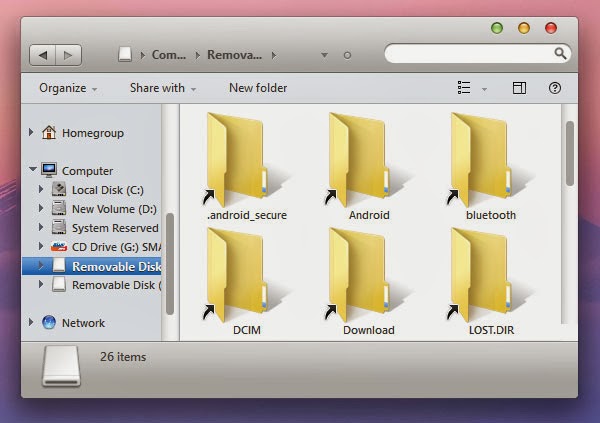Click the New Volume (D:) drive icon
This screenshot has height=423, width=600.
[59, 208]
